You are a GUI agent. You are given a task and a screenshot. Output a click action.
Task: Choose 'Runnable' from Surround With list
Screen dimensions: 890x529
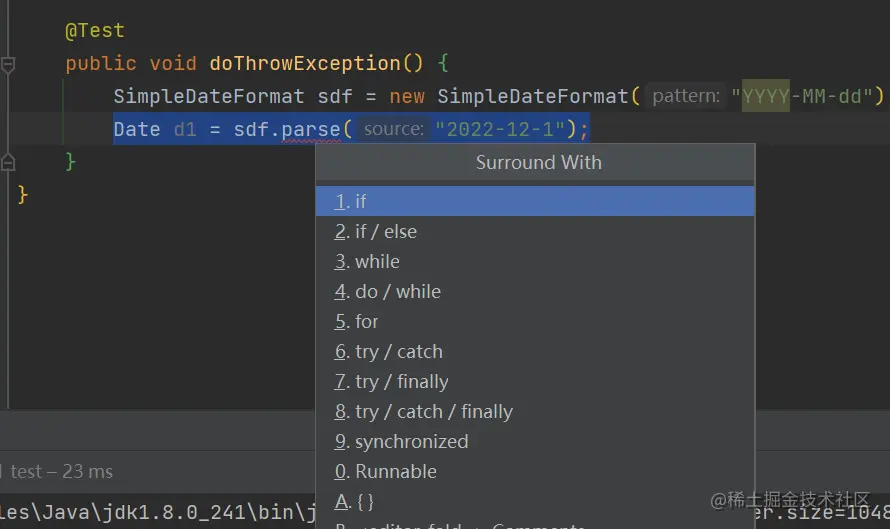click(x=535, y=472)
